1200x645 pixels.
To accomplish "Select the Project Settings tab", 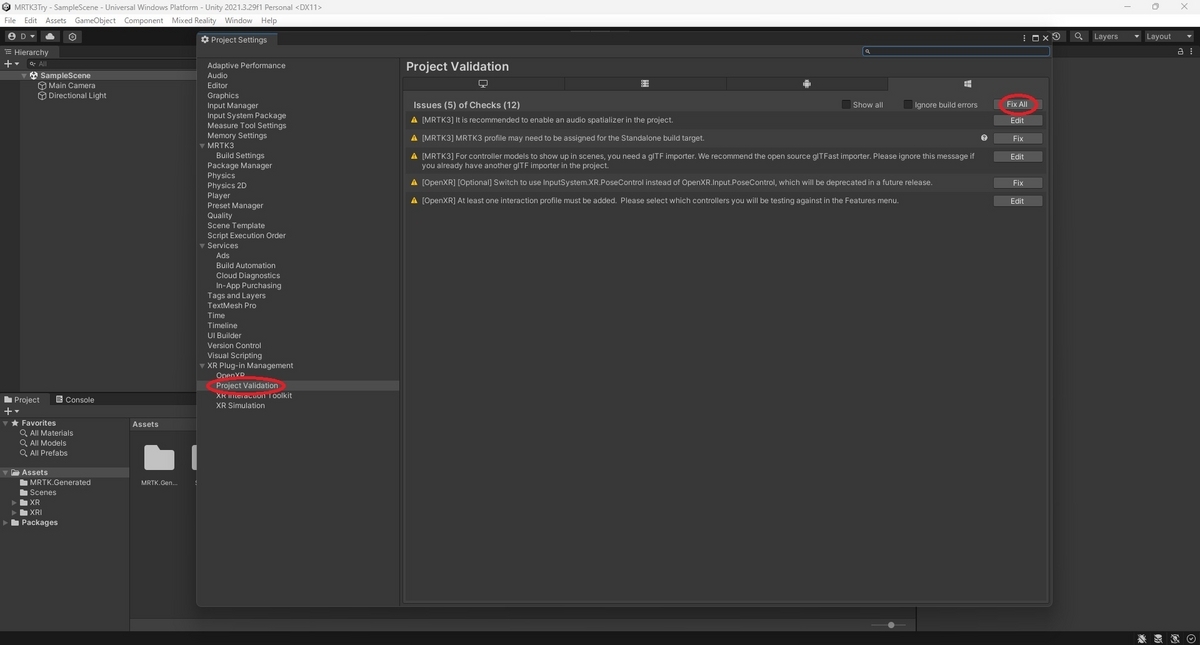I will click(239, 40).
